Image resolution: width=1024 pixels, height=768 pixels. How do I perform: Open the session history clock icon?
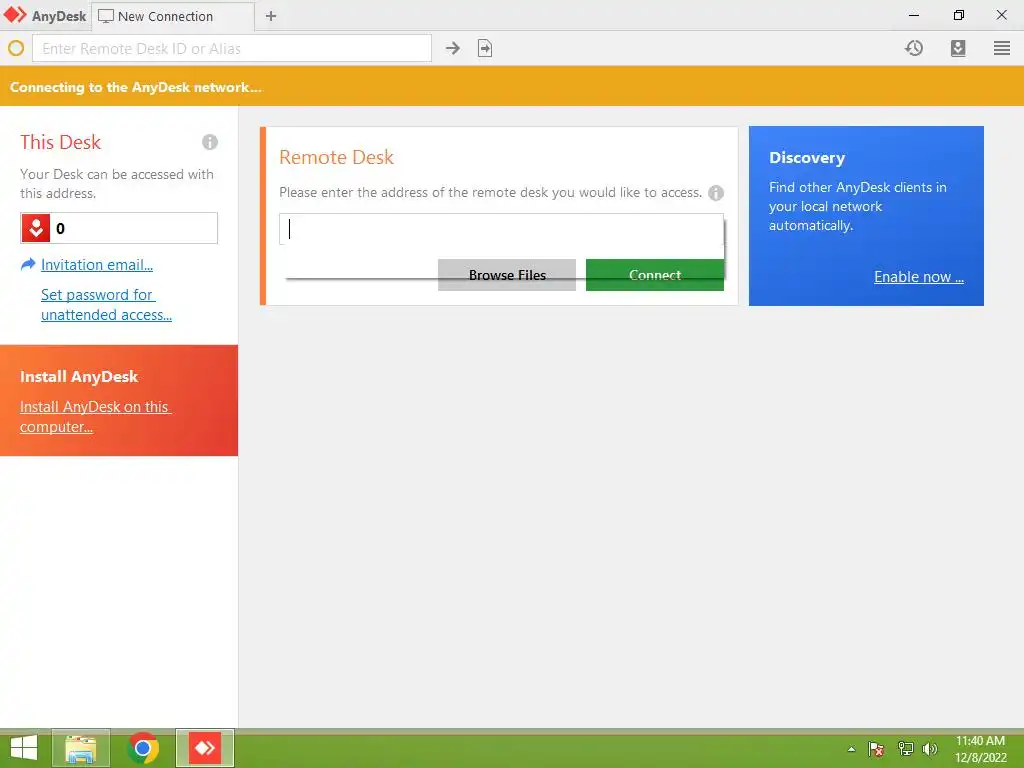coord(914,48)
